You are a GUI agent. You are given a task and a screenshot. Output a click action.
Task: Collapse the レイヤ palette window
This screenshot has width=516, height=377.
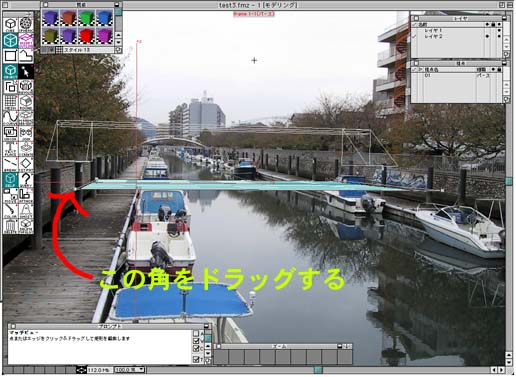pyautogui.click(x=505, y=19)
